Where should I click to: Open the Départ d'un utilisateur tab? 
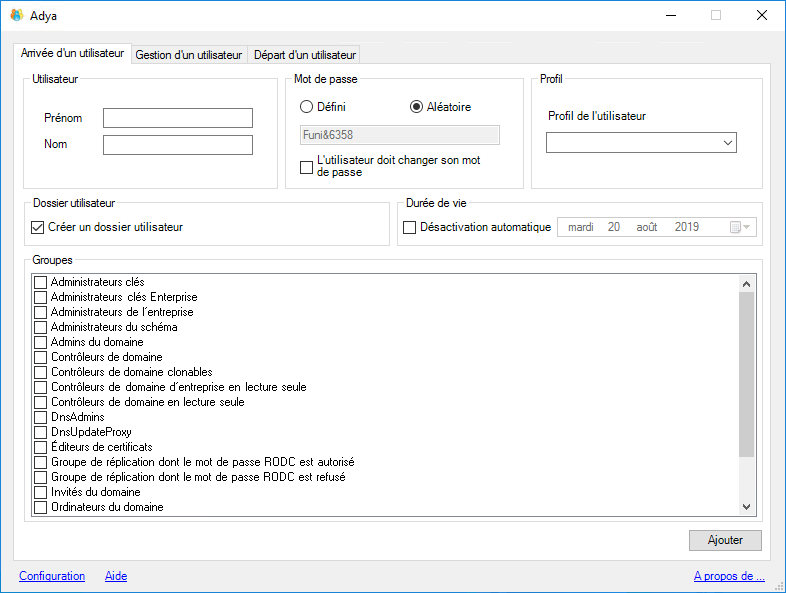pyautogui.click(x=304, y=55)
